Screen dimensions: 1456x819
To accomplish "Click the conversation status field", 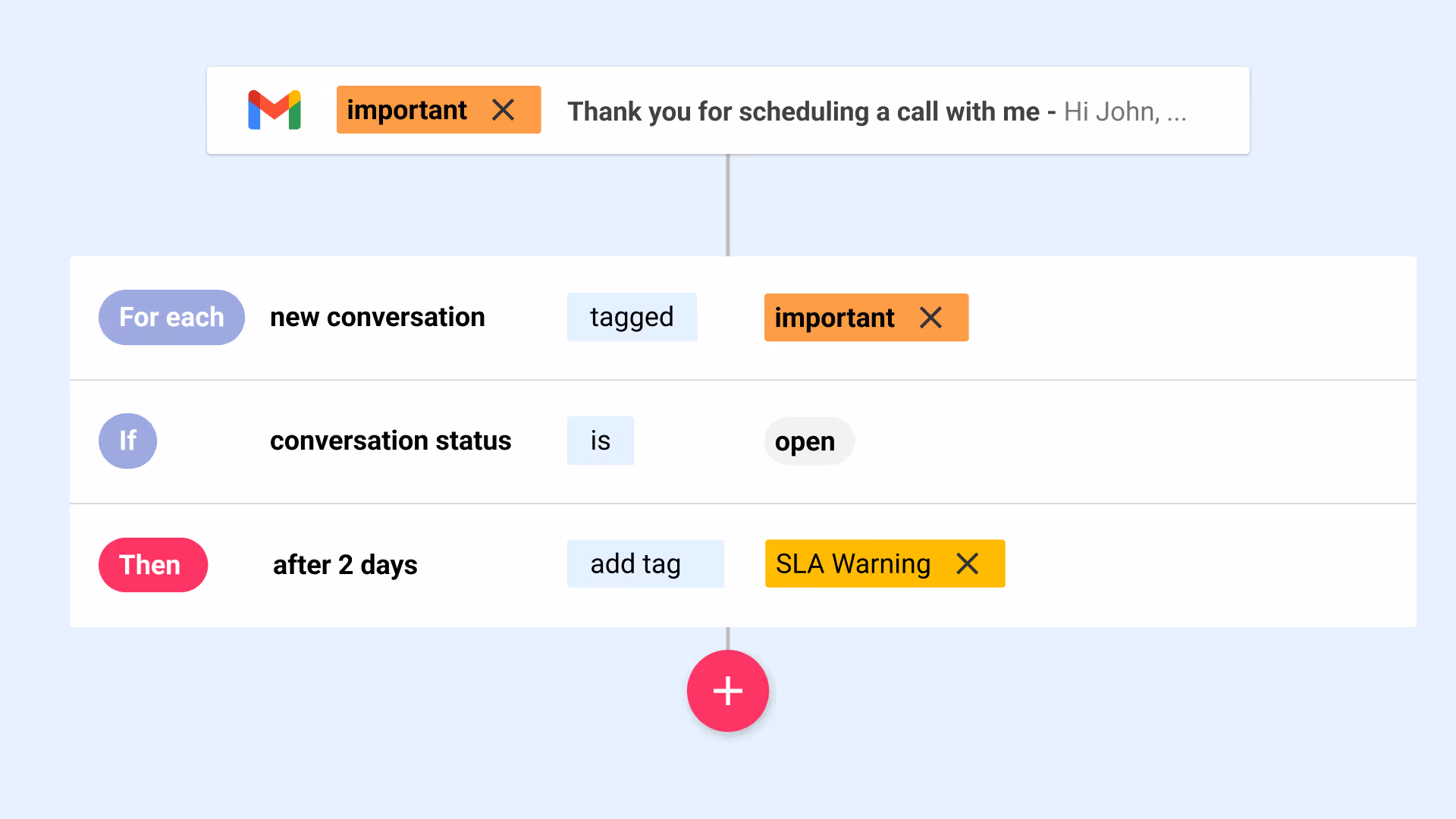I will pos(391,441).
